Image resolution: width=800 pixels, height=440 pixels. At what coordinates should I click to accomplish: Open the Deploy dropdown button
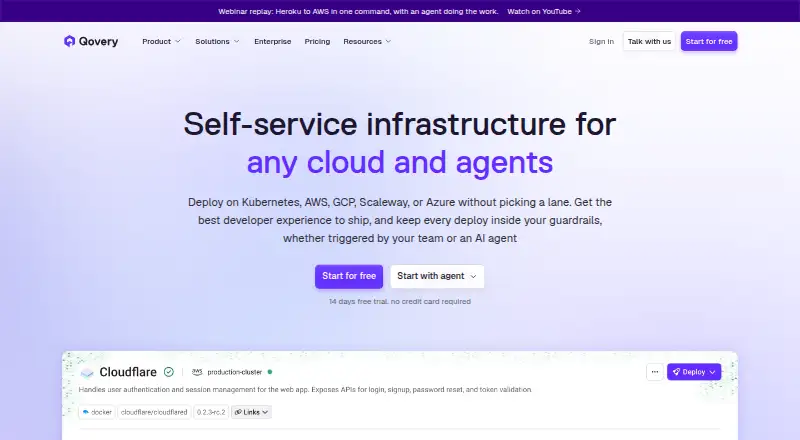(x=694, y=372)
